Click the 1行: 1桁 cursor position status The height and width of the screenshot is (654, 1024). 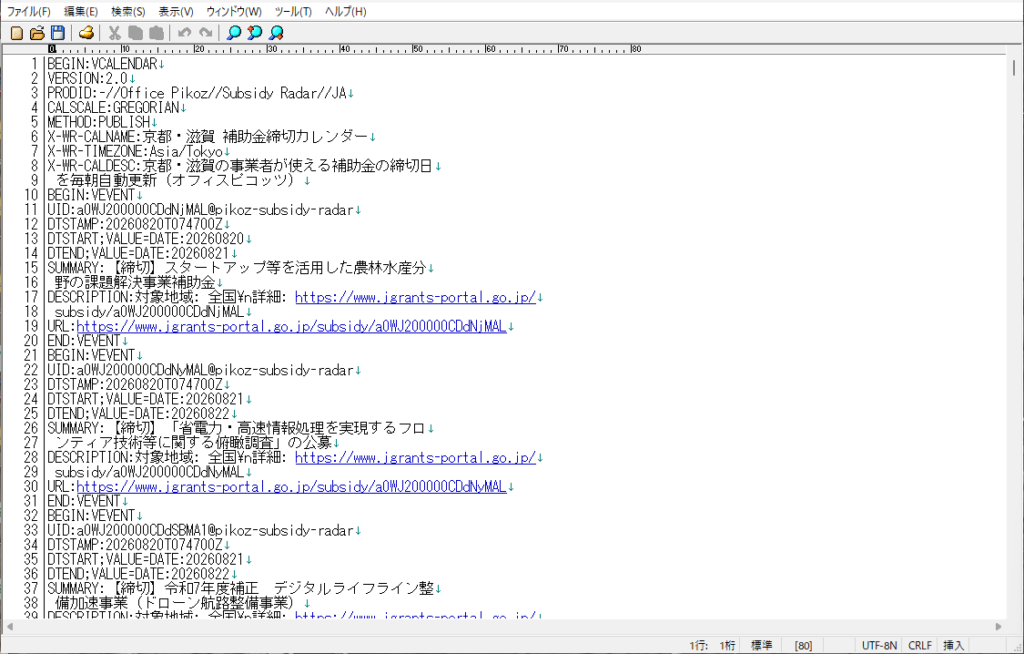[712, 646]
